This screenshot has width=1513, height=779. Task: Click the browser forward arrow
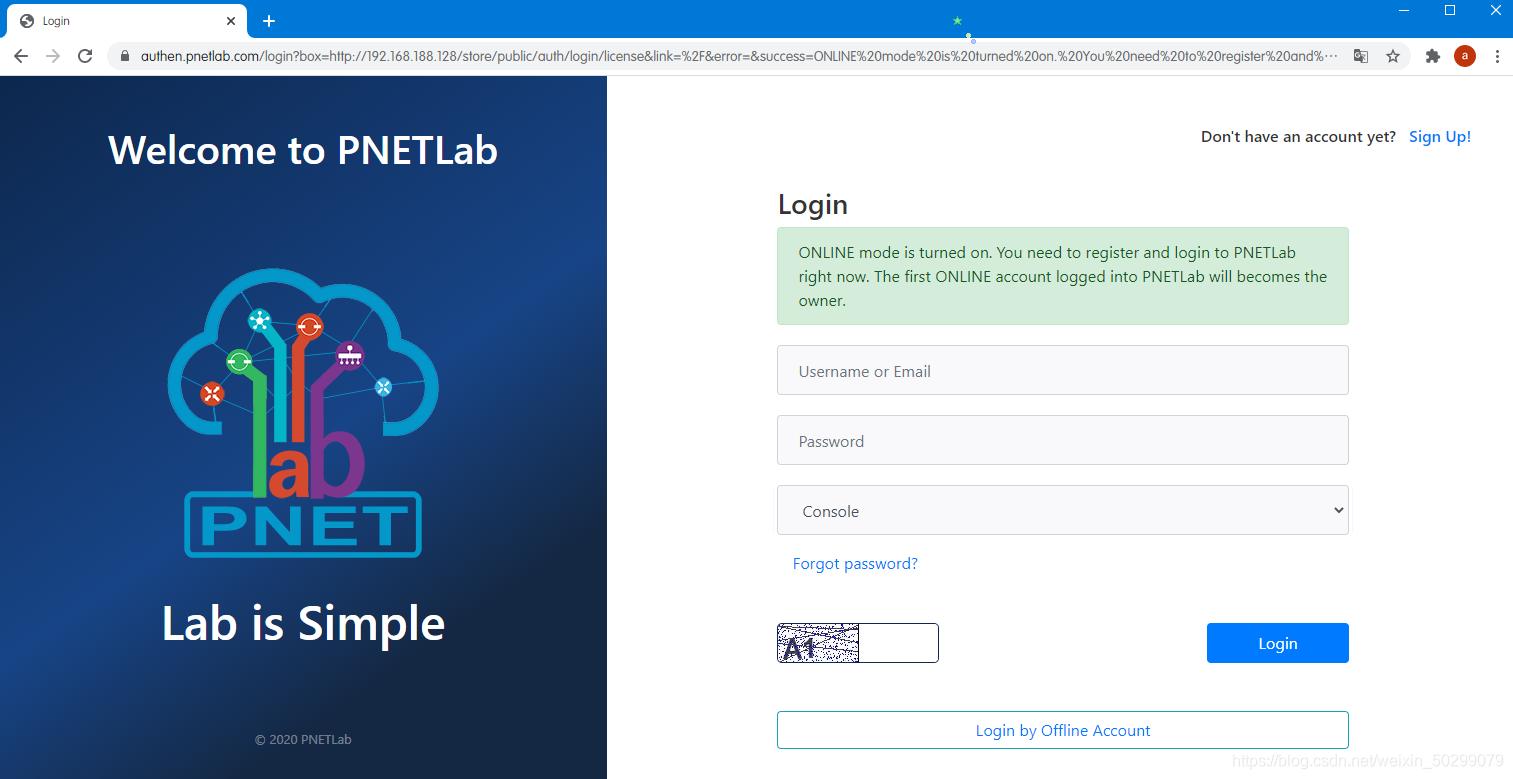pyautogui.click(x=53, y=56)
